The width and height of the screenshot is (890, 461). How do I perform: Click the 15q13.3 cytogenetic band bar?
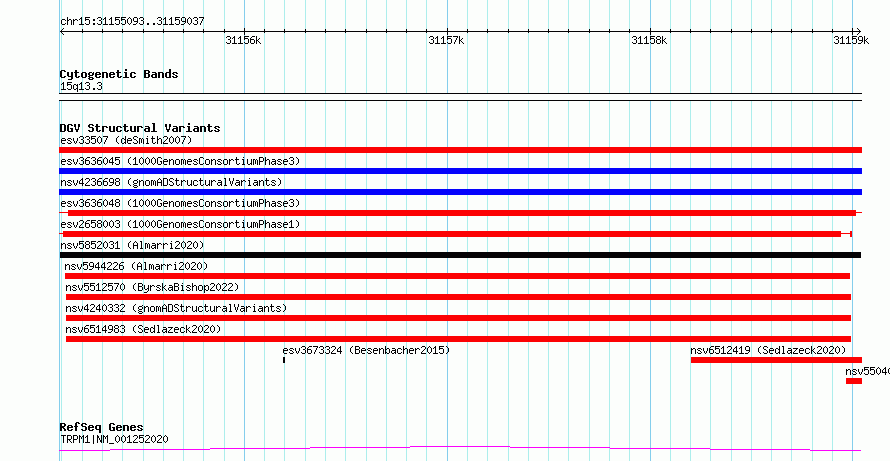tap(460, 97)
